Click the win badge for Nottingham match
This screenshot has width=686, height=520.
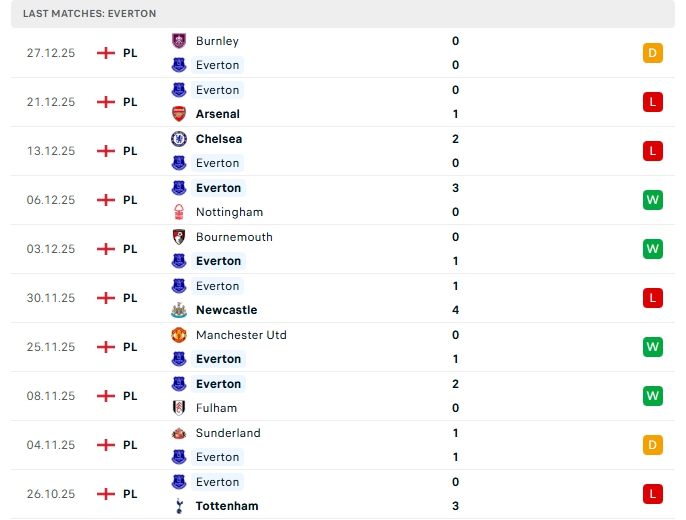pyautogui.click(x=653, y=200)
